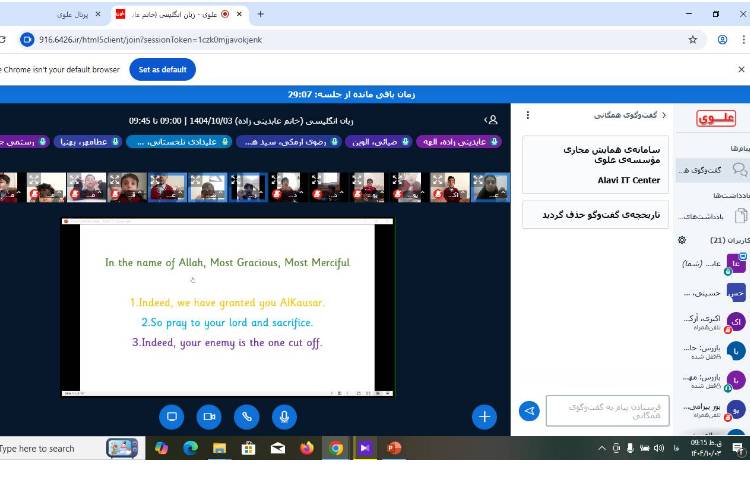The width and height of the screenshot is (750, 480).
Task: Toggle the users list panel icon
Action: [491, 120]
